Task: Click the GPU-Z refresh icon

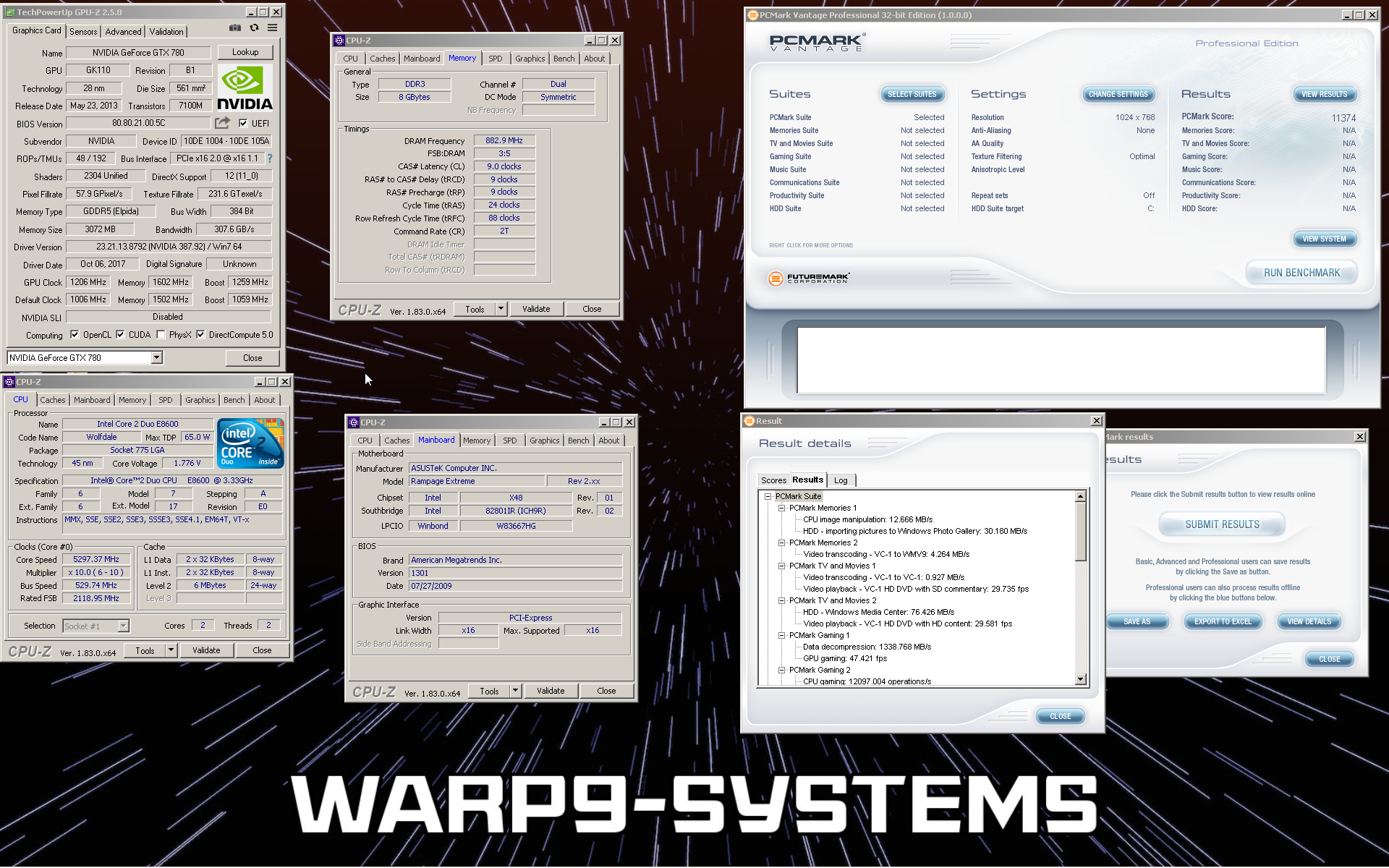Action: pos(254,28)
